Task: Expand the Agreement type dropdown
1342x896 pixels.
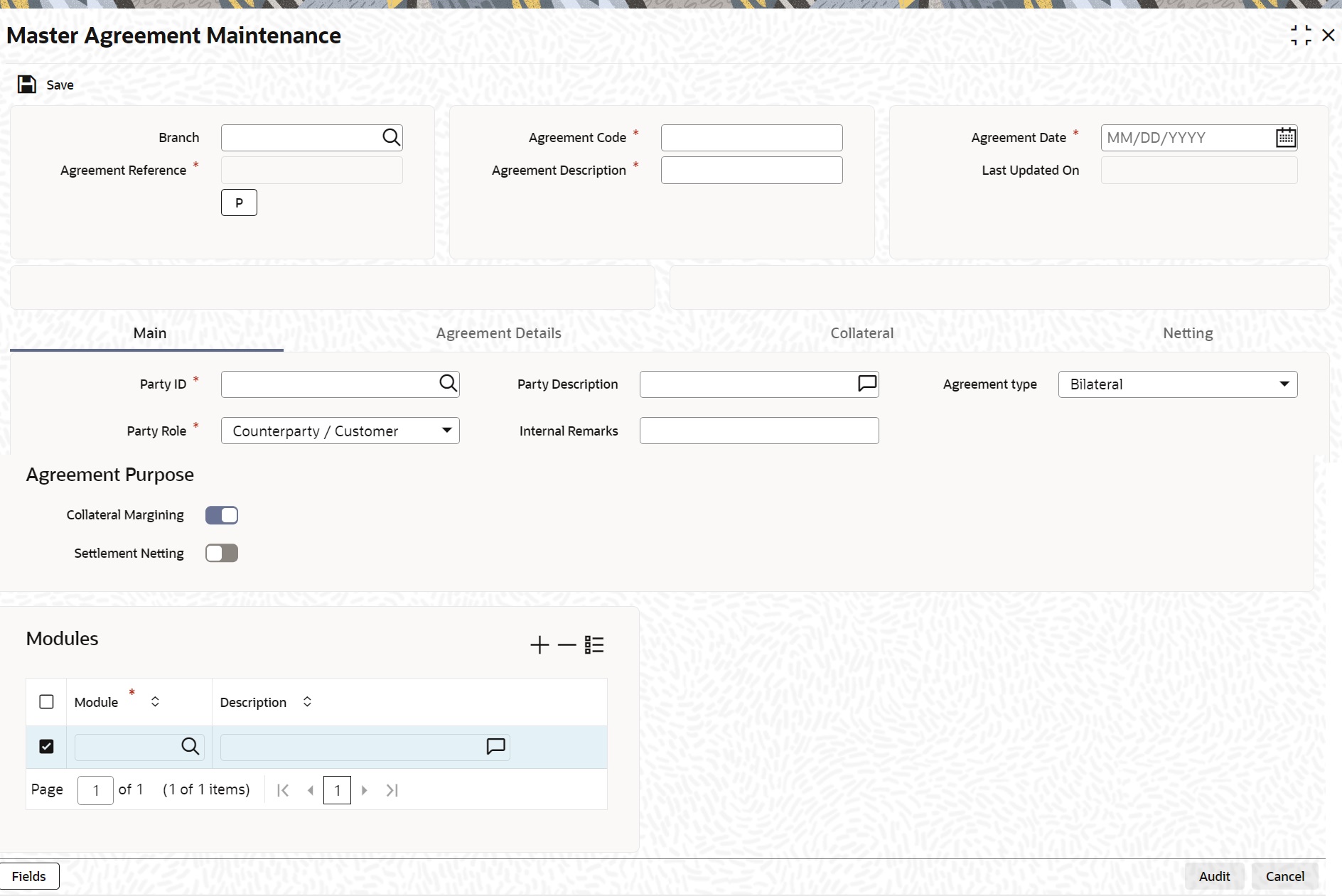Action: (1178, 384)
